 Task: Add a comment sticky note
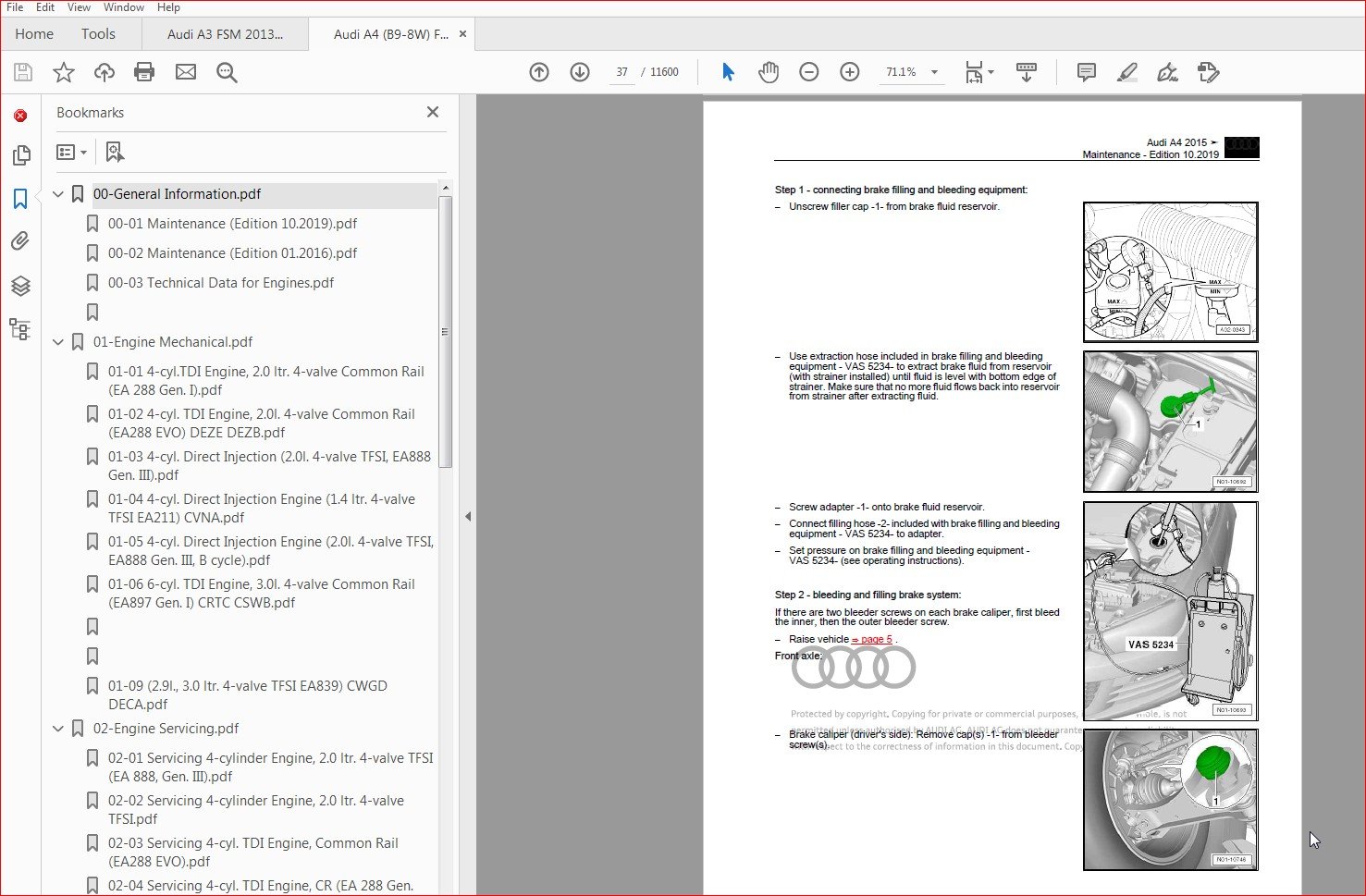coord(1087,72)
